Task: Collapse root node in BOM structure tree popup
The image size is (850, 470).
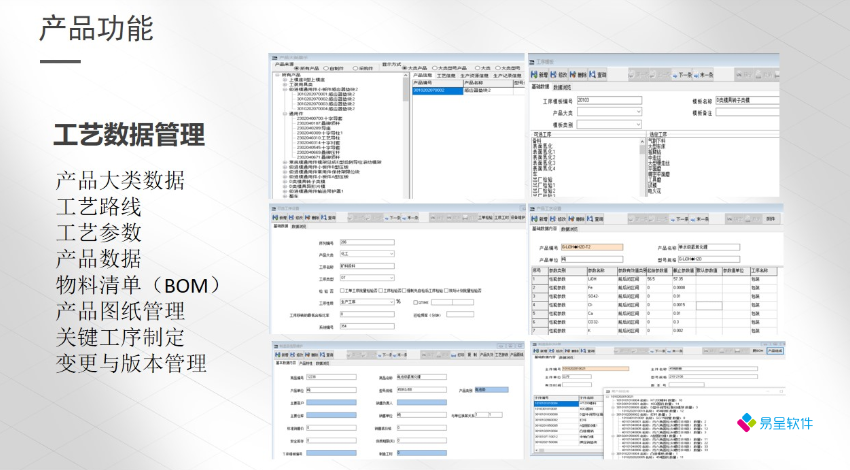Action: tap(608, 397)
